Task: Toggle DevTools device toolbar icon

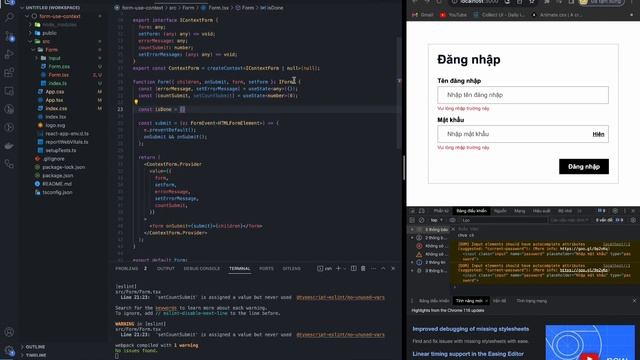Action: 422,211
